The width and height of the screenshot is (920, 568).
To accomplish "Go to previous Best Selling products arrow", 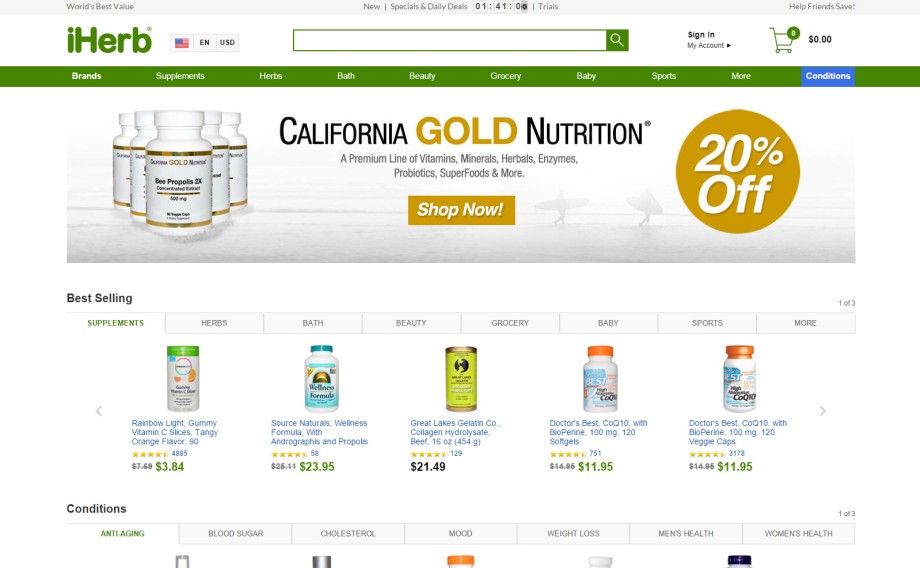I will click(x=99, y=411).
